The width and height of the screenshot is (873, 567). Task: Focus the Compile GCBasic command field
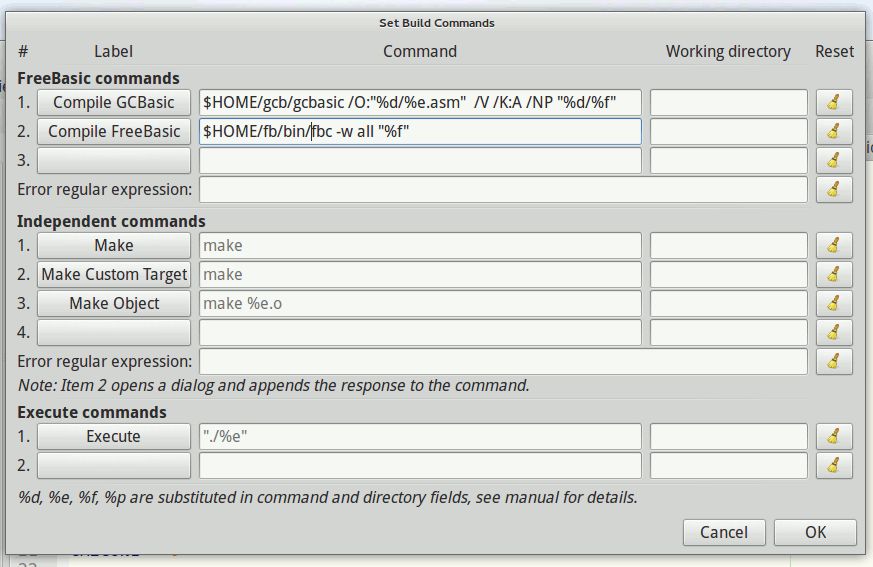pyautogui.click(x=420, y=102)
